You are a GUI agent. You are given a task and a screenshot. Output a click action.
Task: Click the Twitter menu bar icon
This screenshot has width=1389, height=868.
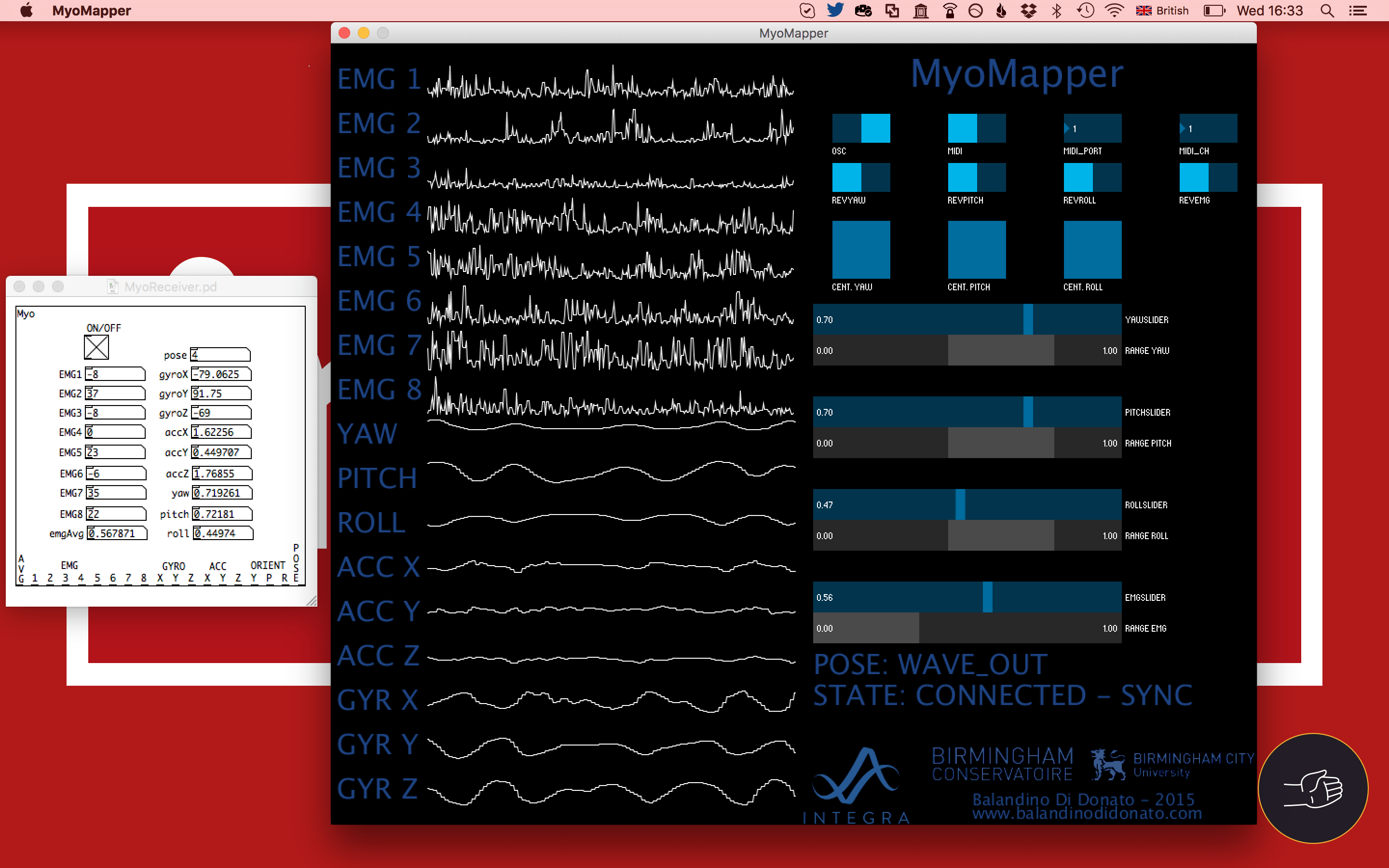[835, 10]
